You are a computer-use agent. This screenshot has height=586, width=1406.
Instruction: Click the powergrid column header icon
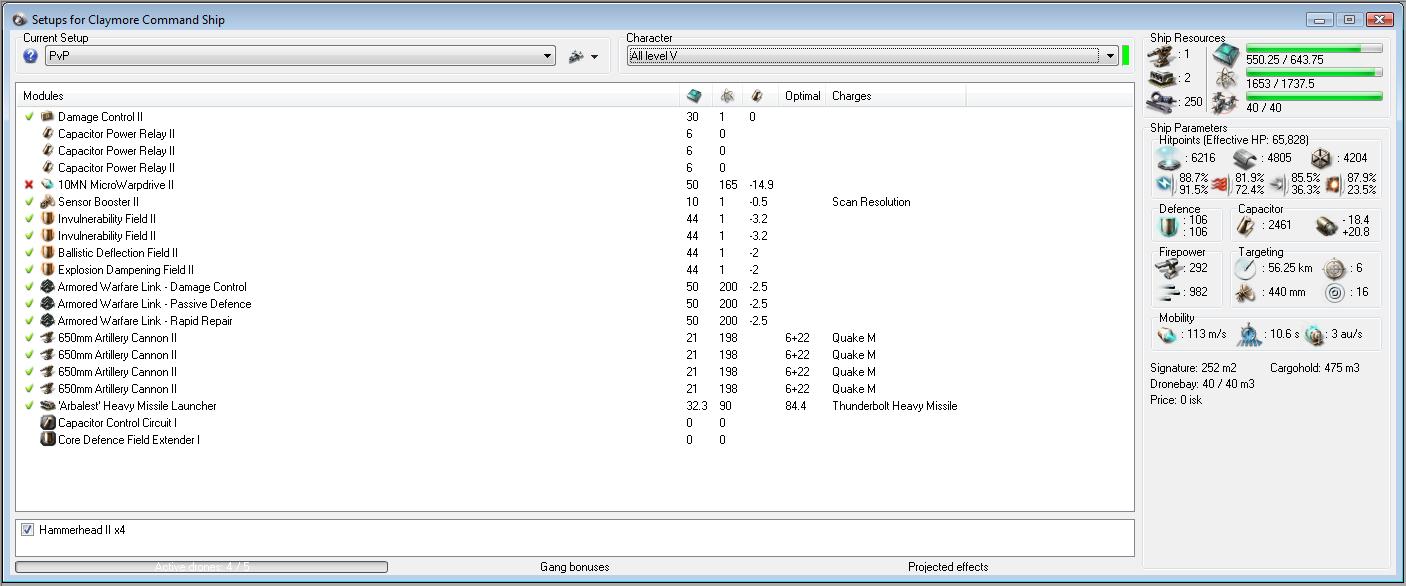[727, 96]
